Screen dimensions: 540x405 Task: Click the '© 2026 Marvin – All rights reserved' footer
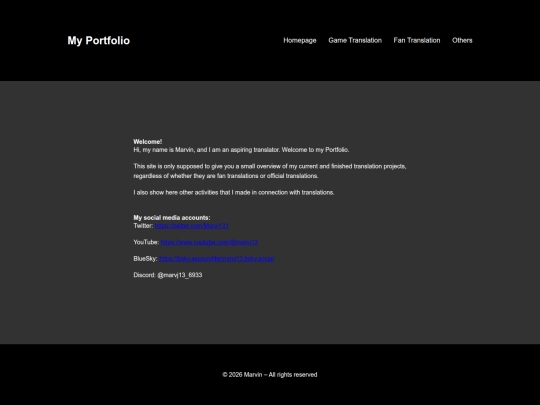click(270, 375)
